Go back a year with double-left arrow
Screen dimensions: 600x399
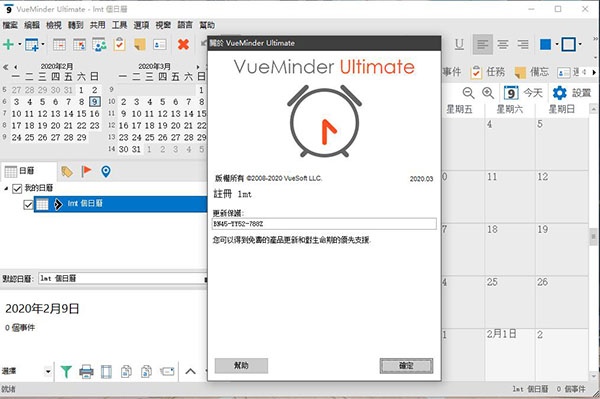point(5,67)
